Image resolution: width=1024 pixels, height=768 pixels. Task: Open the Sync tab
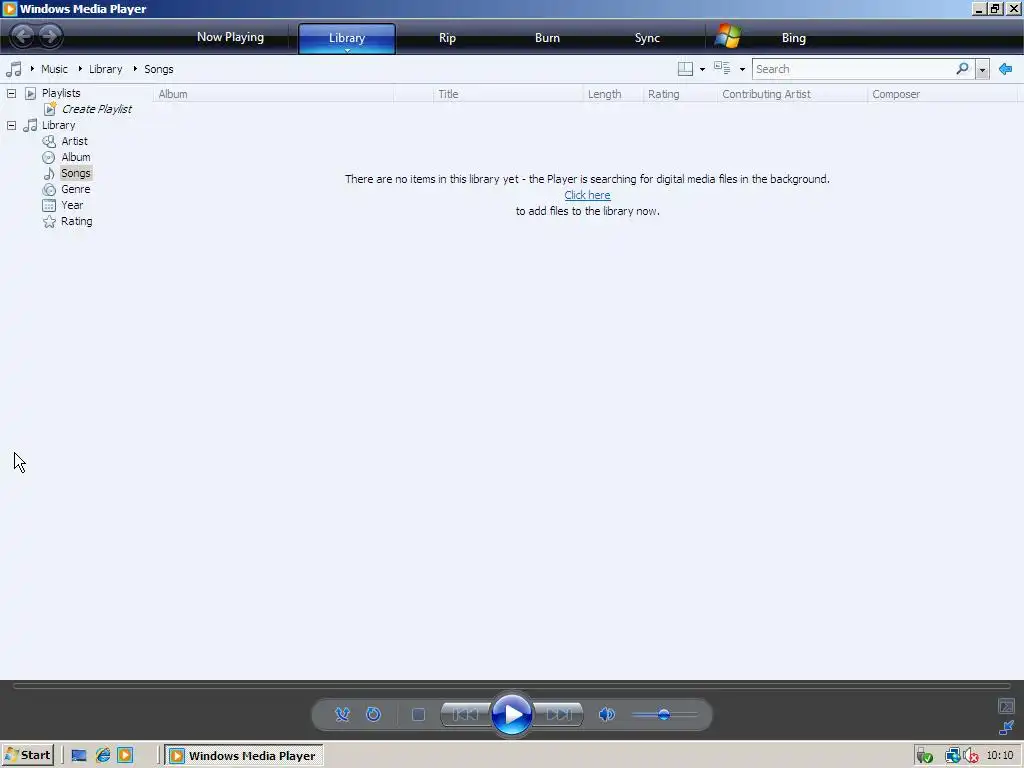[x=647, y=37]
